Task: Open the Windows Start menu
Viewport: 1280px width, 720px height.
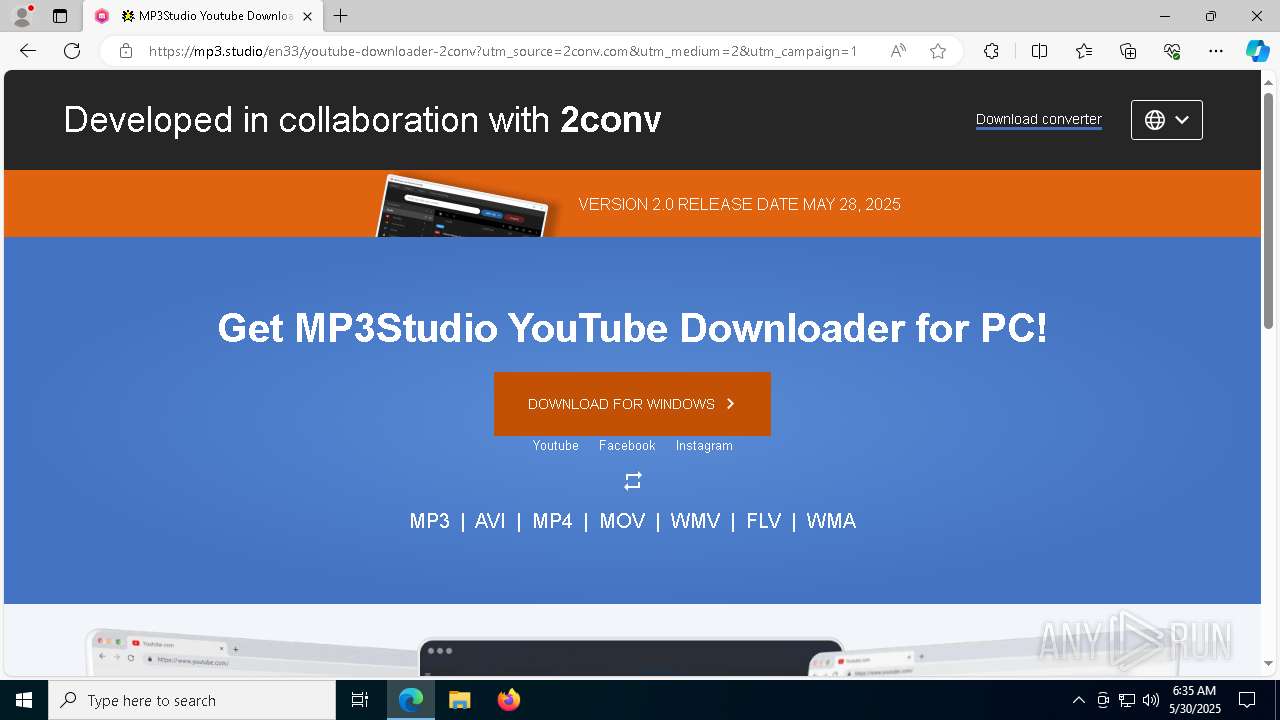Action: pyautogui.click(x=24, y=700)
